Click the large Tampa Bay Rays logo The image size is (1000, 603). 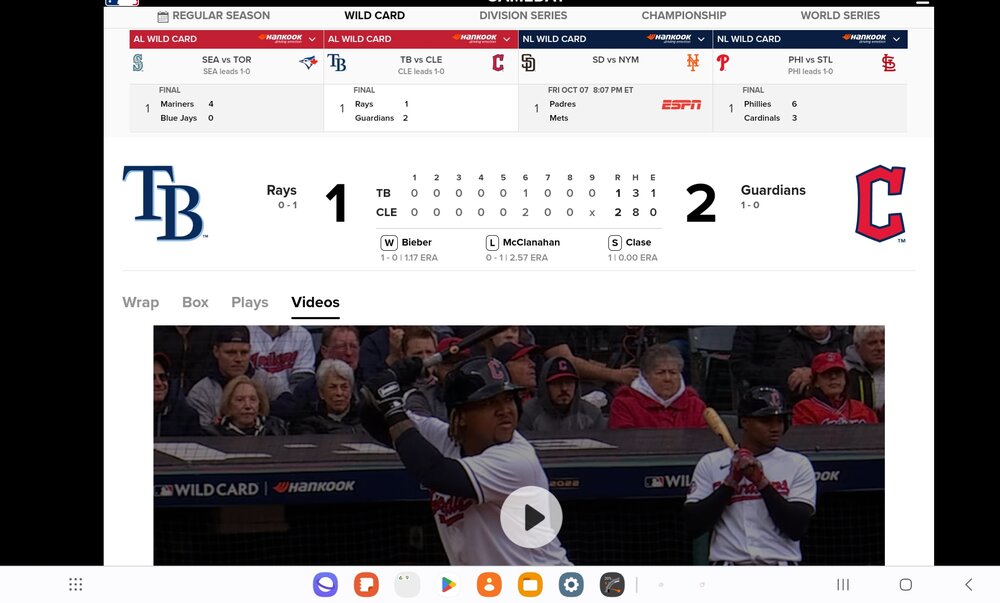coord(164,203)
